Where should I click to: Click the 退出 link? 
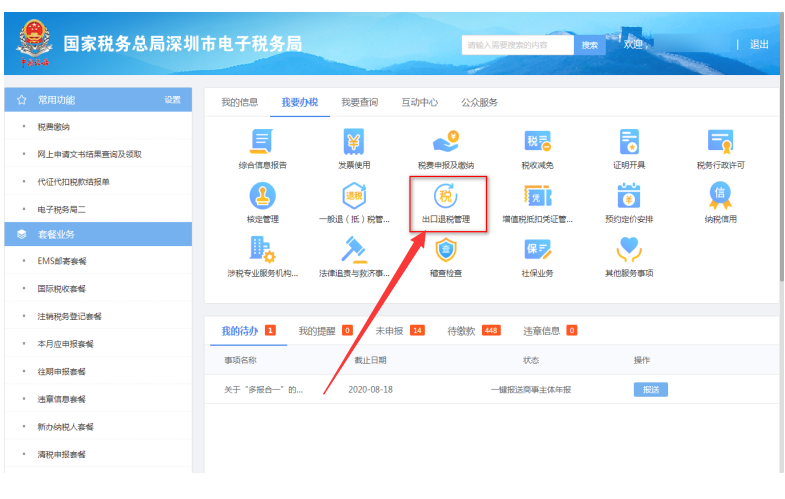click(759, 45)
